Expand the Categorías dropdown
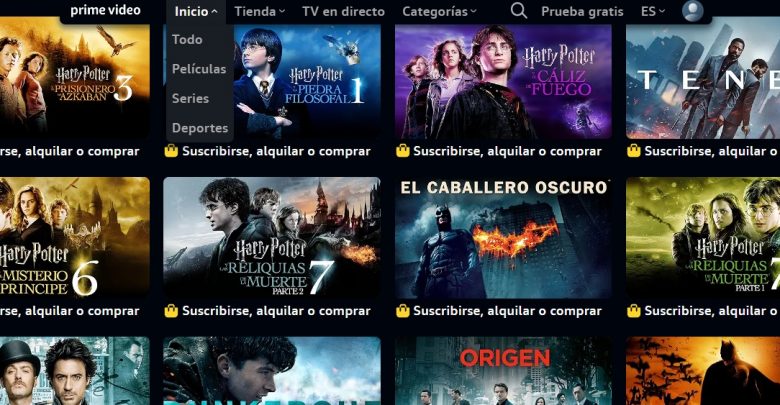Viewport: 780px width, 405px height. [439, 11]
